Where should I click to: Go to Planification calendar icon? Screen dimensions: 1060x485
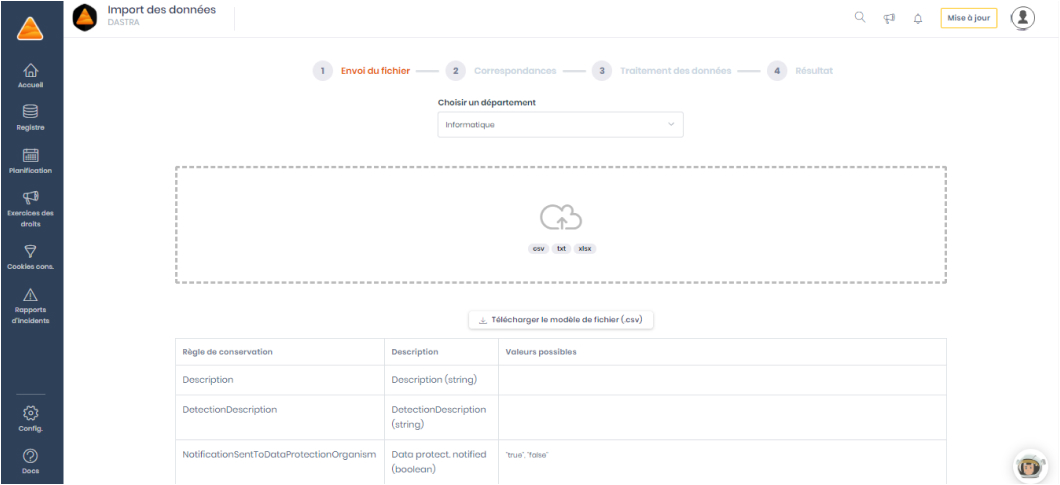click(31, 156)
